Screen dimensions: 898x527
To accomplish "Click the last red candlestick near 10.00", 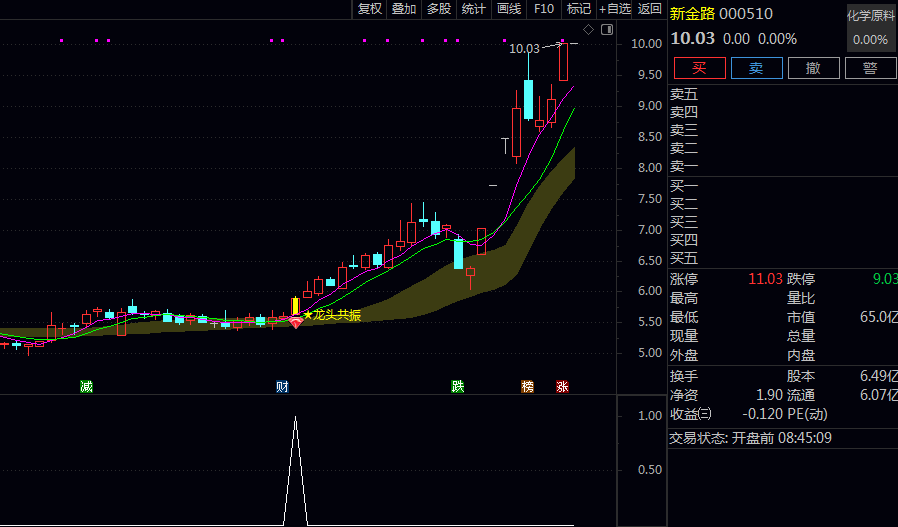I will coord(564,62).
